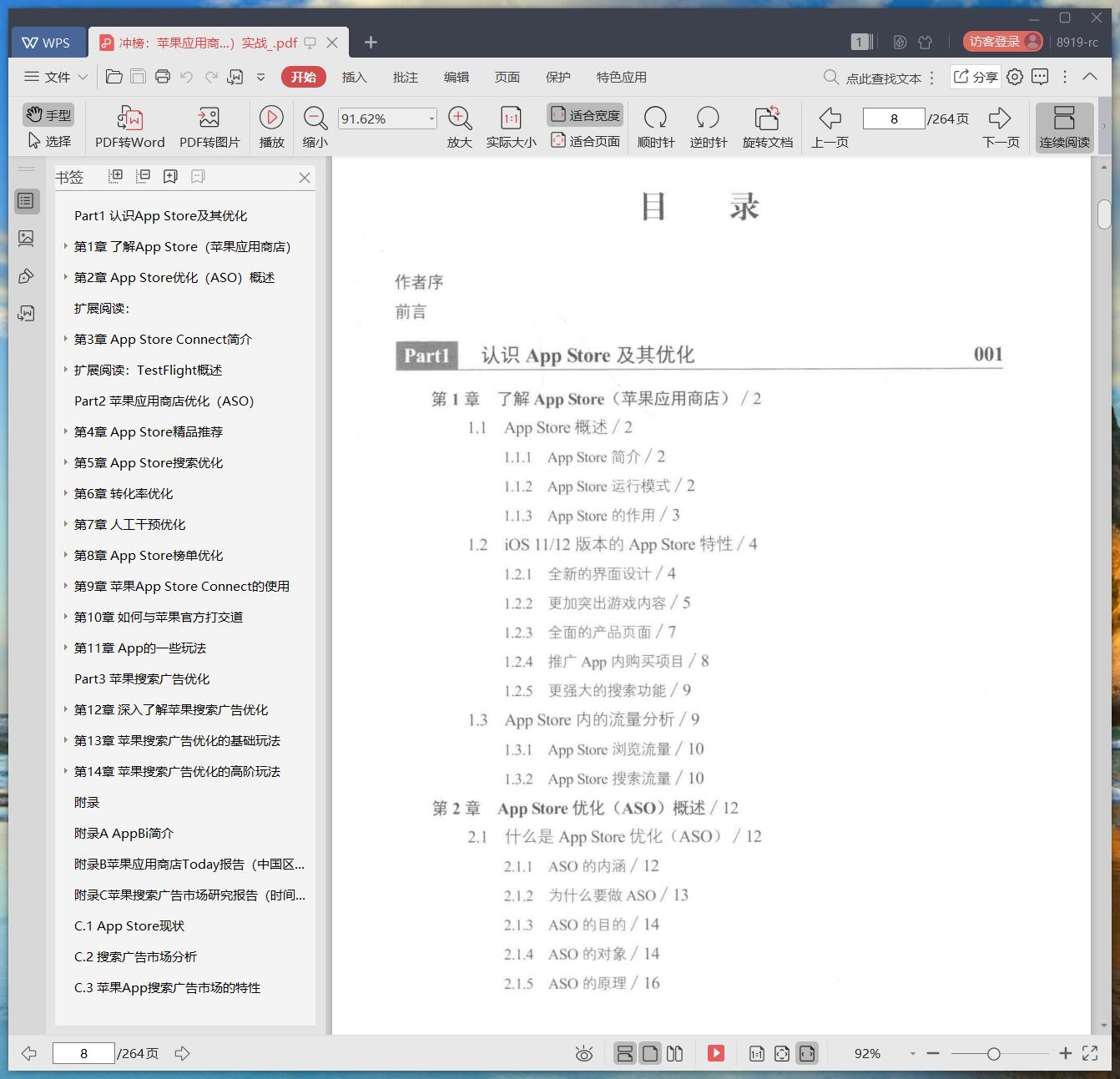Click 访客登录 login button
Image resolution: width=1120 pixels, height=1079 pixels.
coord(1002,42)
